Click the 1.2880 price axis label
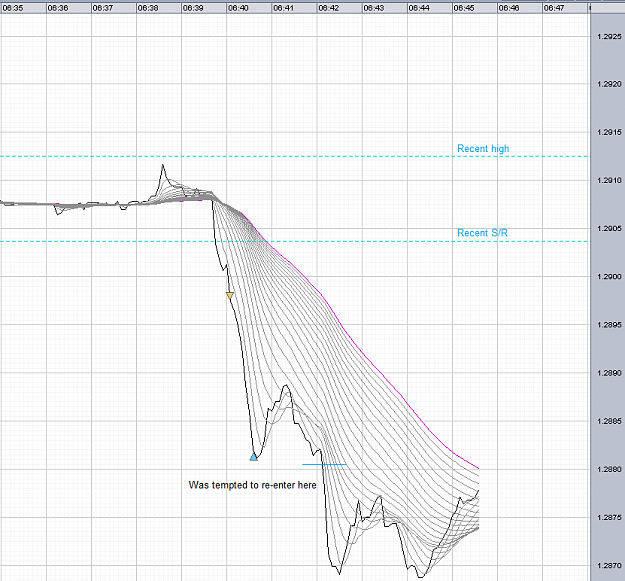 609,469
